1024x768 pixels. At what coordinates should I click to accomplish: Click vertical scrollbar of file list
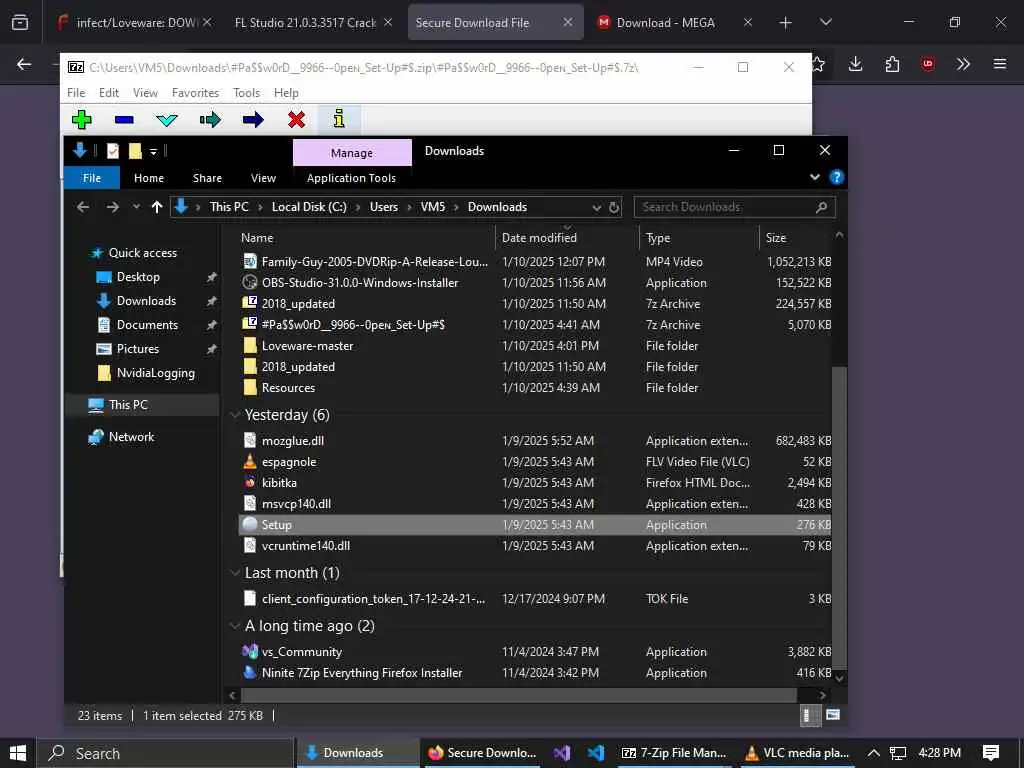point(839,519)
